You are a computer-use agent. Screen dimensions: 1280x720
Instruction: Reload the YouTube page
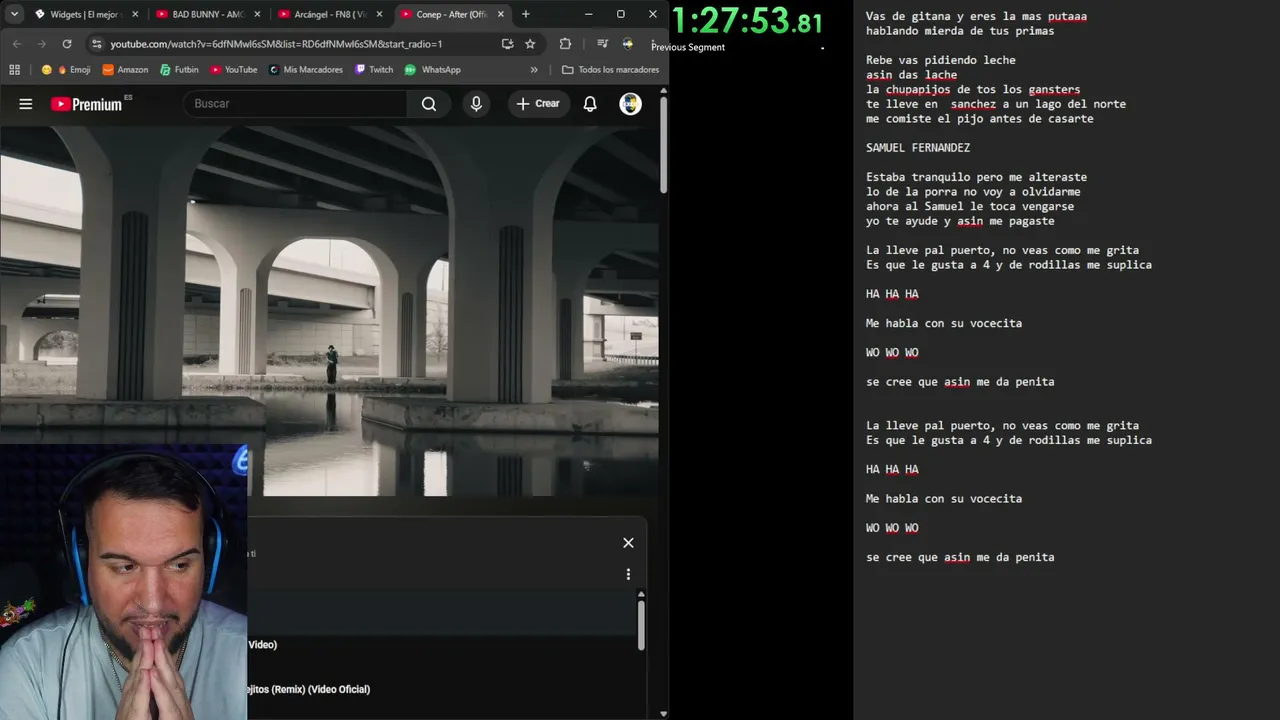(67, 44)
